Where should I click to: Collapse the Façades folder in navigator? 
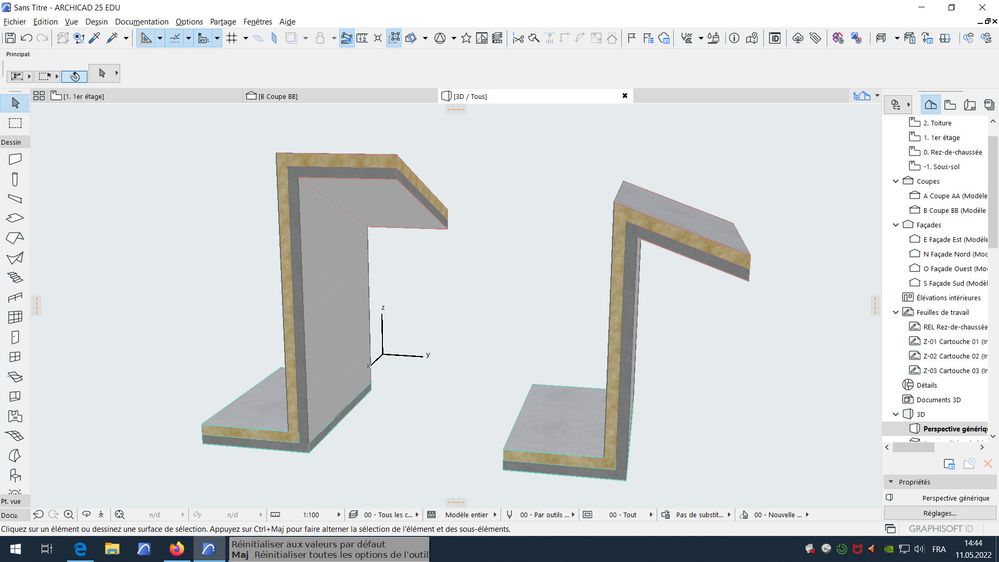coord(896,225)
